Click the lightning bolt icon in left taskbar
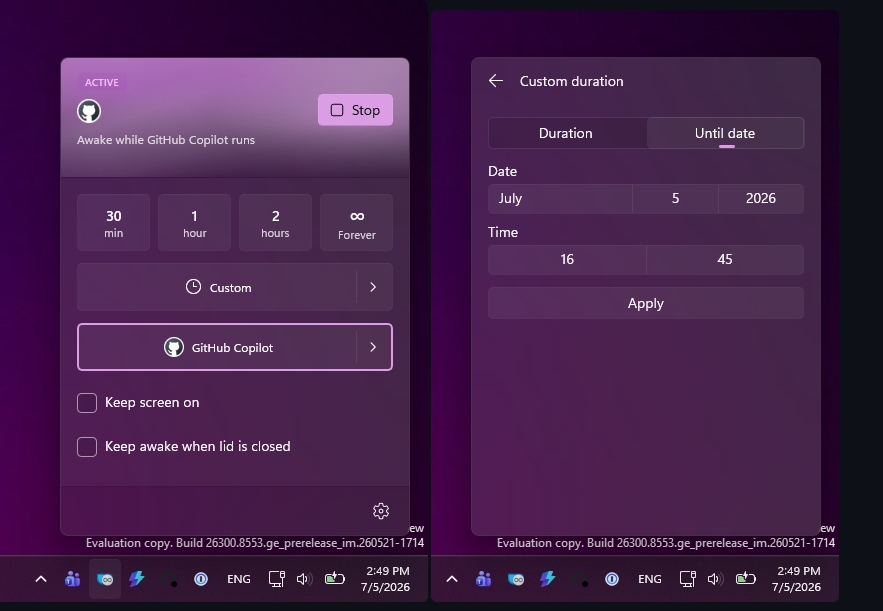 (137, 579)
